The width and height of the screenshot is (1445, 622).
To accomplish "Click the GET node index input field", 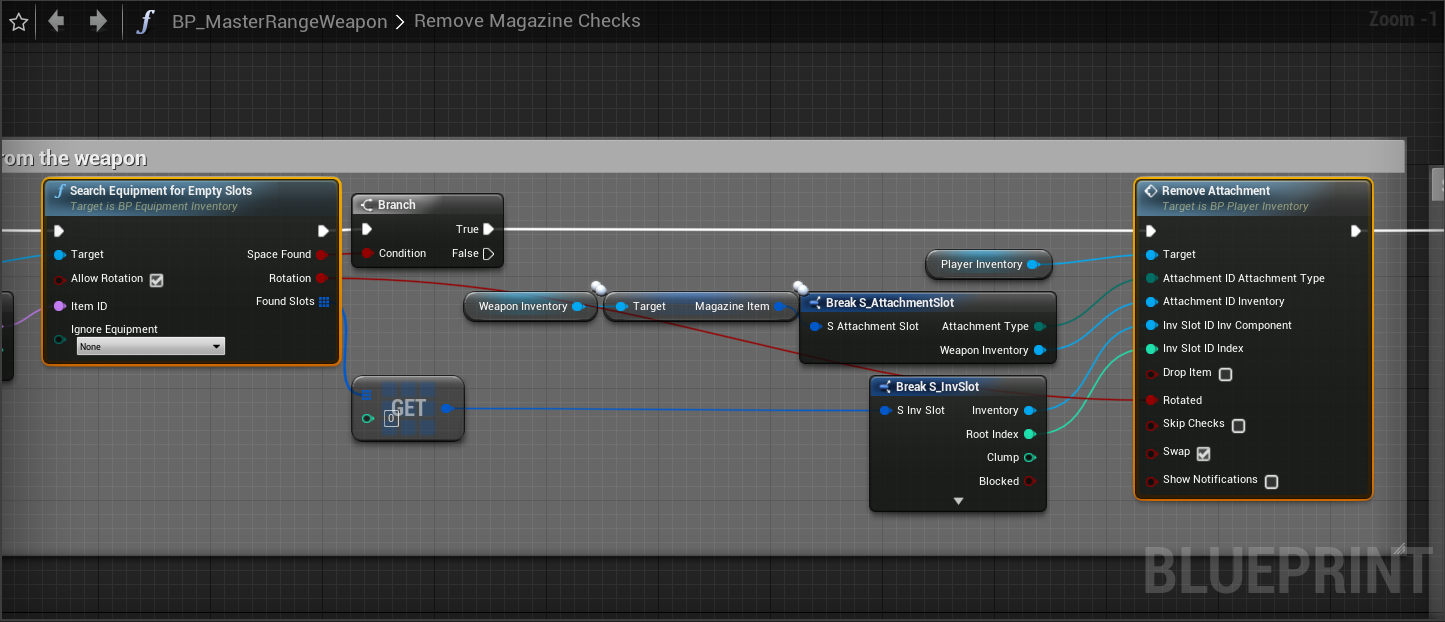I will pyautogui.click(x=391, y=419).
